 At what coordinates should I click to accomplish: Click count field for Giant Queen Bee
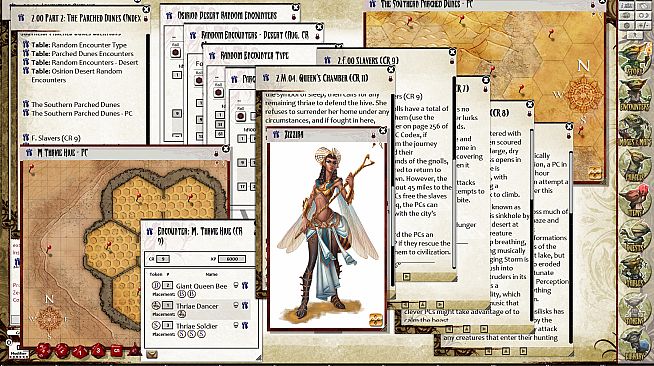pos(167,286)
